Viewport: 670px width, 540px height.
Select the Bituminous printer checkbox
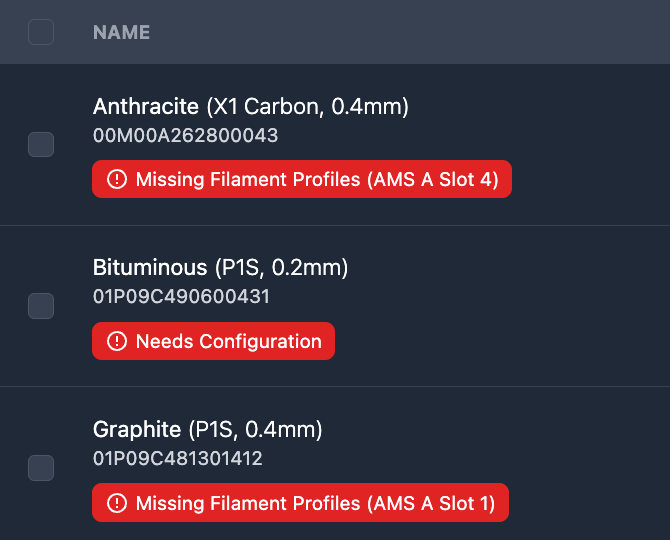41,306
